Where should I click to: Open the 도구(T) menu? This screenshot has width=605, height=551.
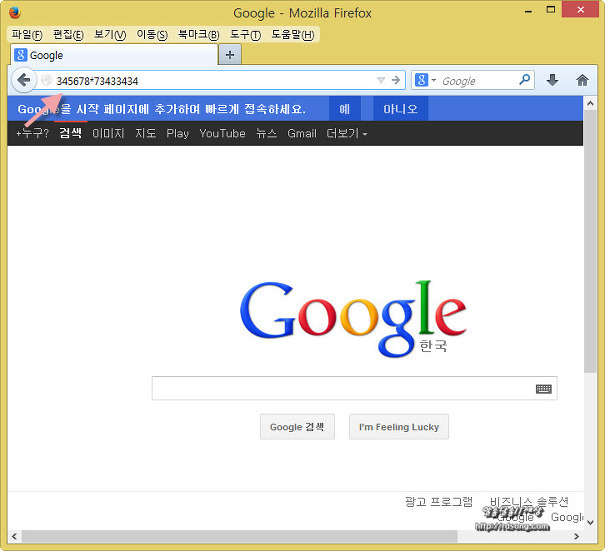(x=245, y=35)
